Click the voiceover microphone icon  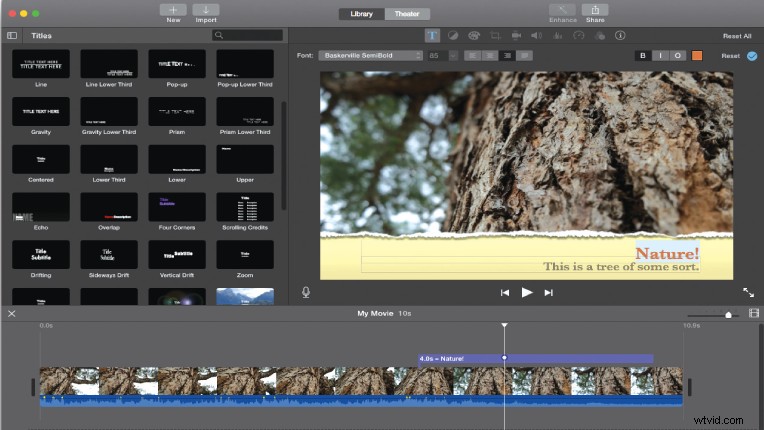[x=306, y=292]
